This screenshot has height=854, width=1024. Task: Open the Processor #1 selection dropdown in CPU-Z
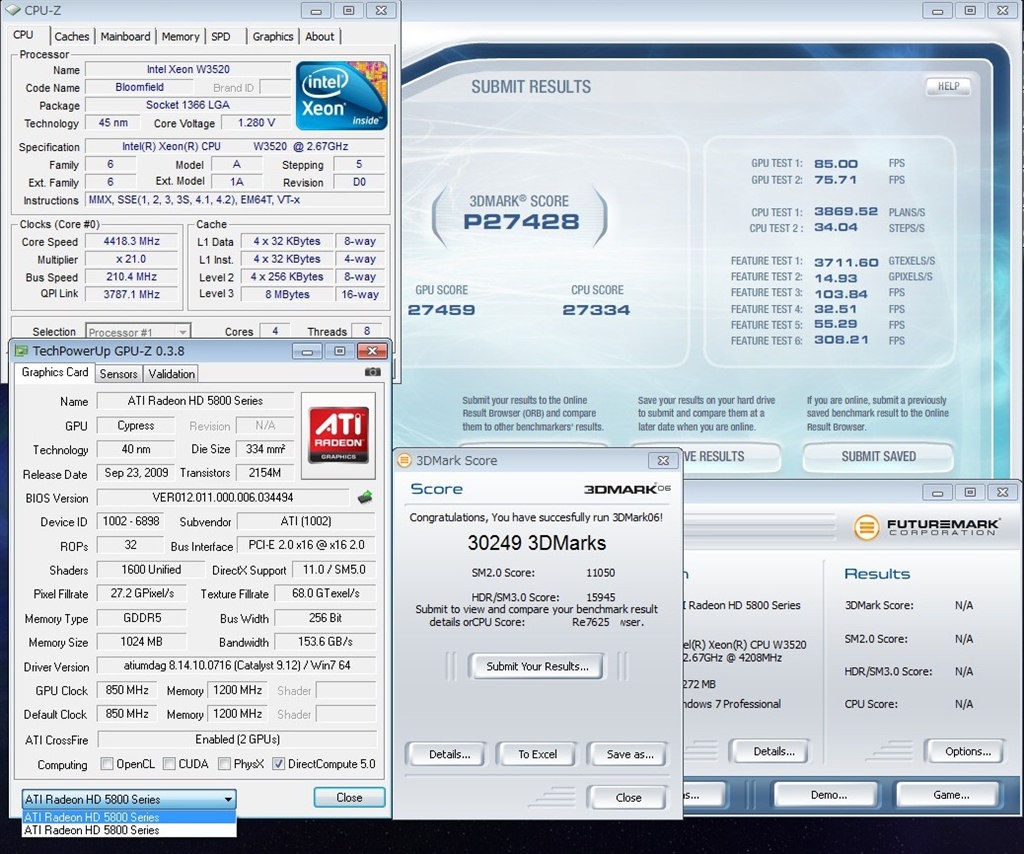point(138,332)
